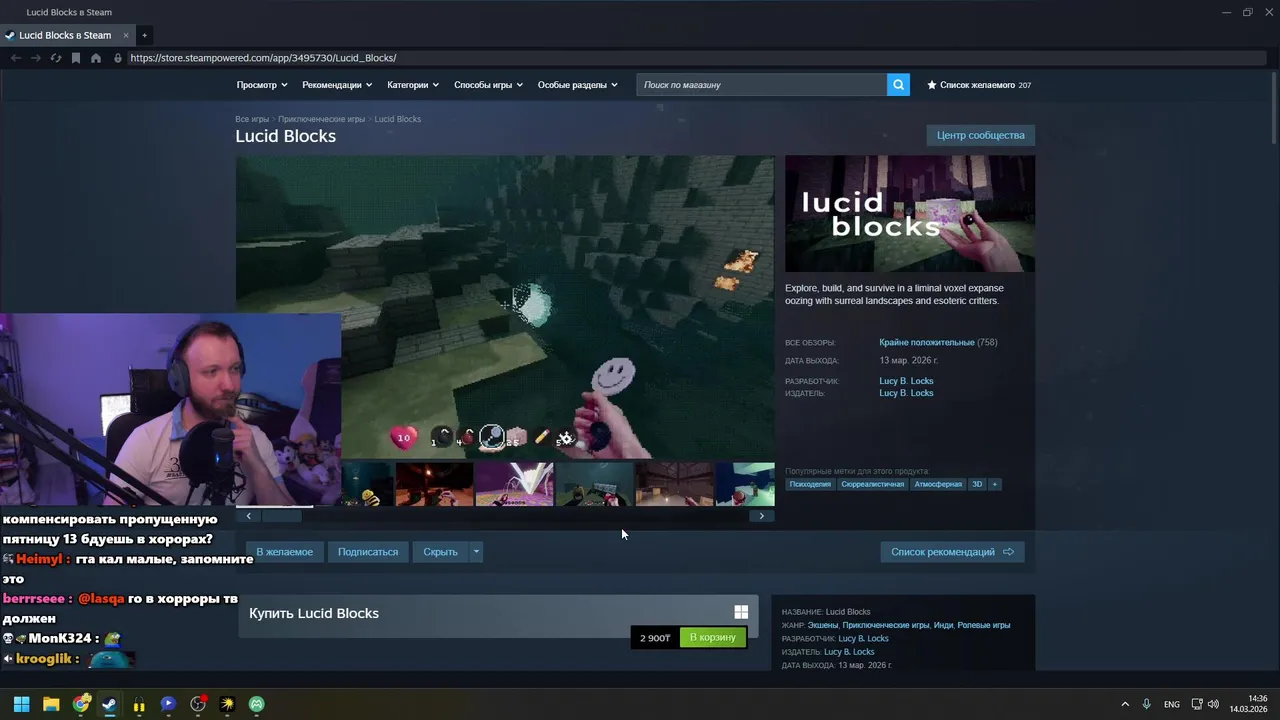Screen dimensions: 1280x720
Task: Open the arrow dropdown next to Скрыть
Action: pyautogui.click(x=476, y=552)
